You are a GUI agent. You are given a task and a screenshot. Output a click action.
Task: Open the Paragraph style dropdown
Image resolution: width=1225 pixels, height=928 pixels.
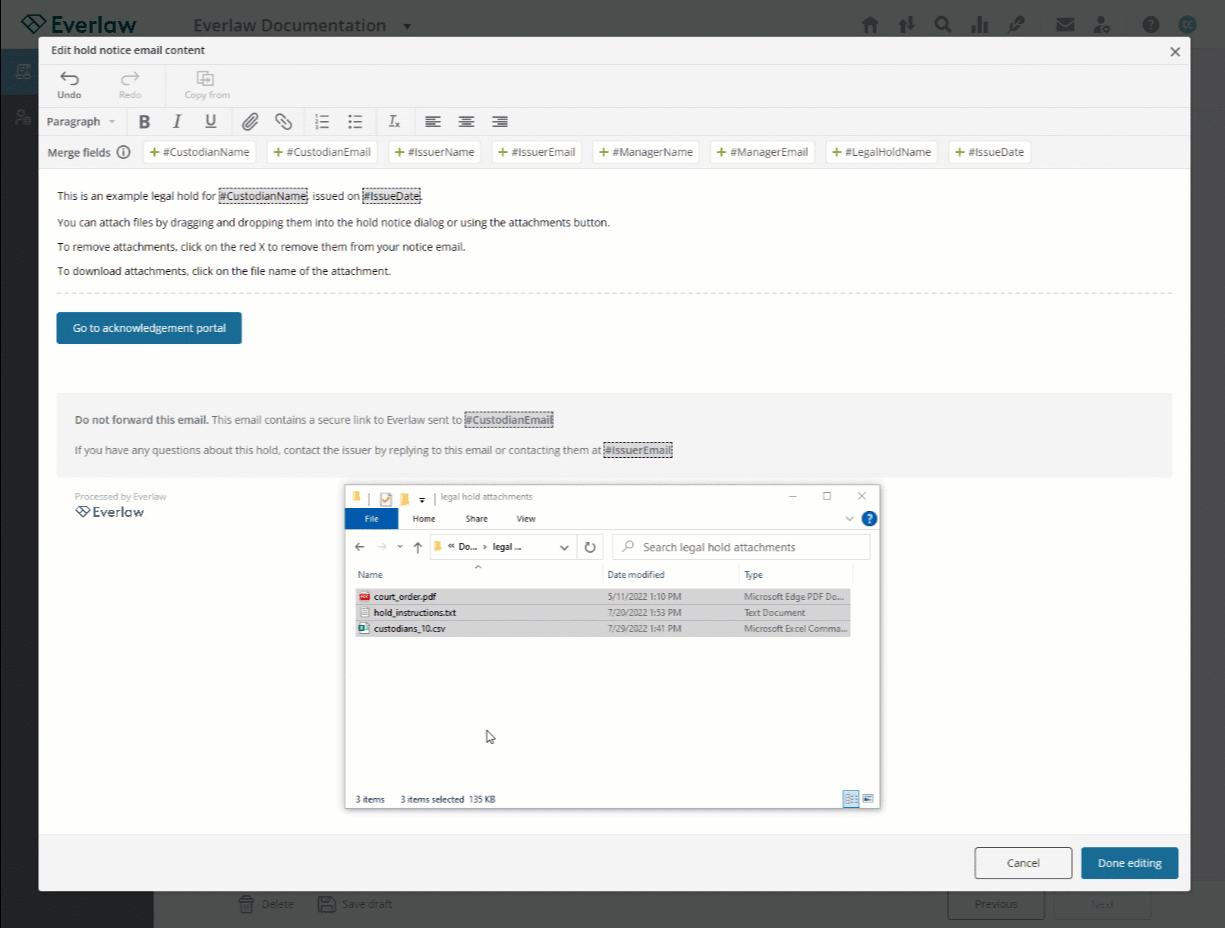pyautogui.click(x=81, y=121)
